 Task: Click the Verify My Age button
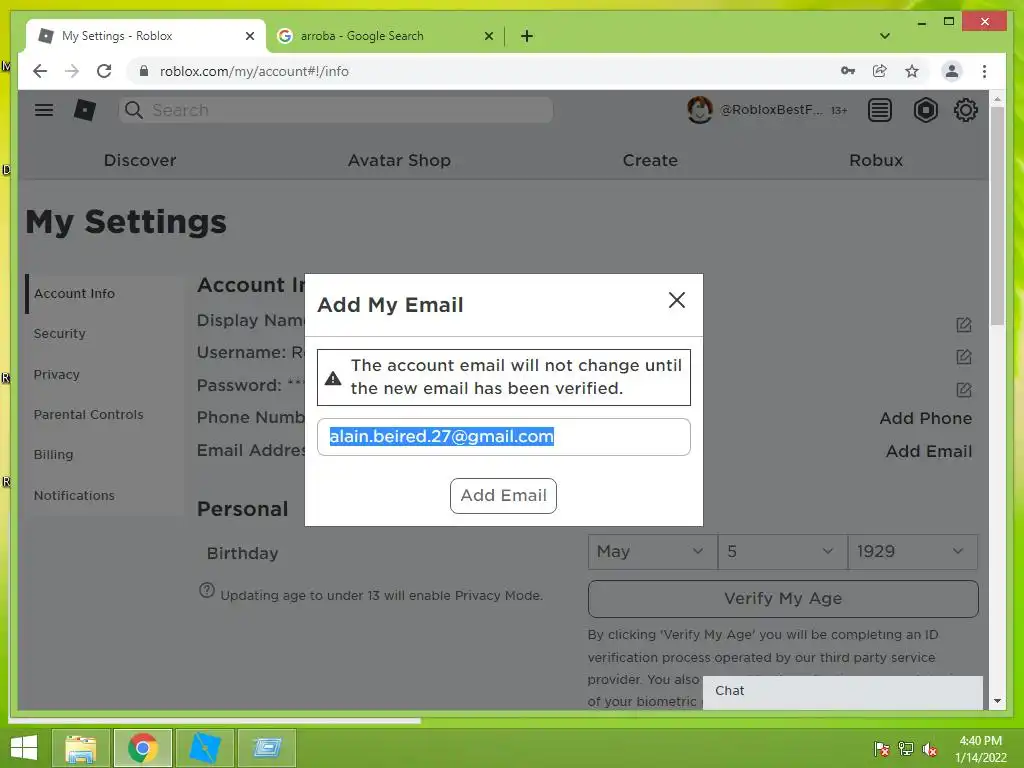tap(783, 599)
